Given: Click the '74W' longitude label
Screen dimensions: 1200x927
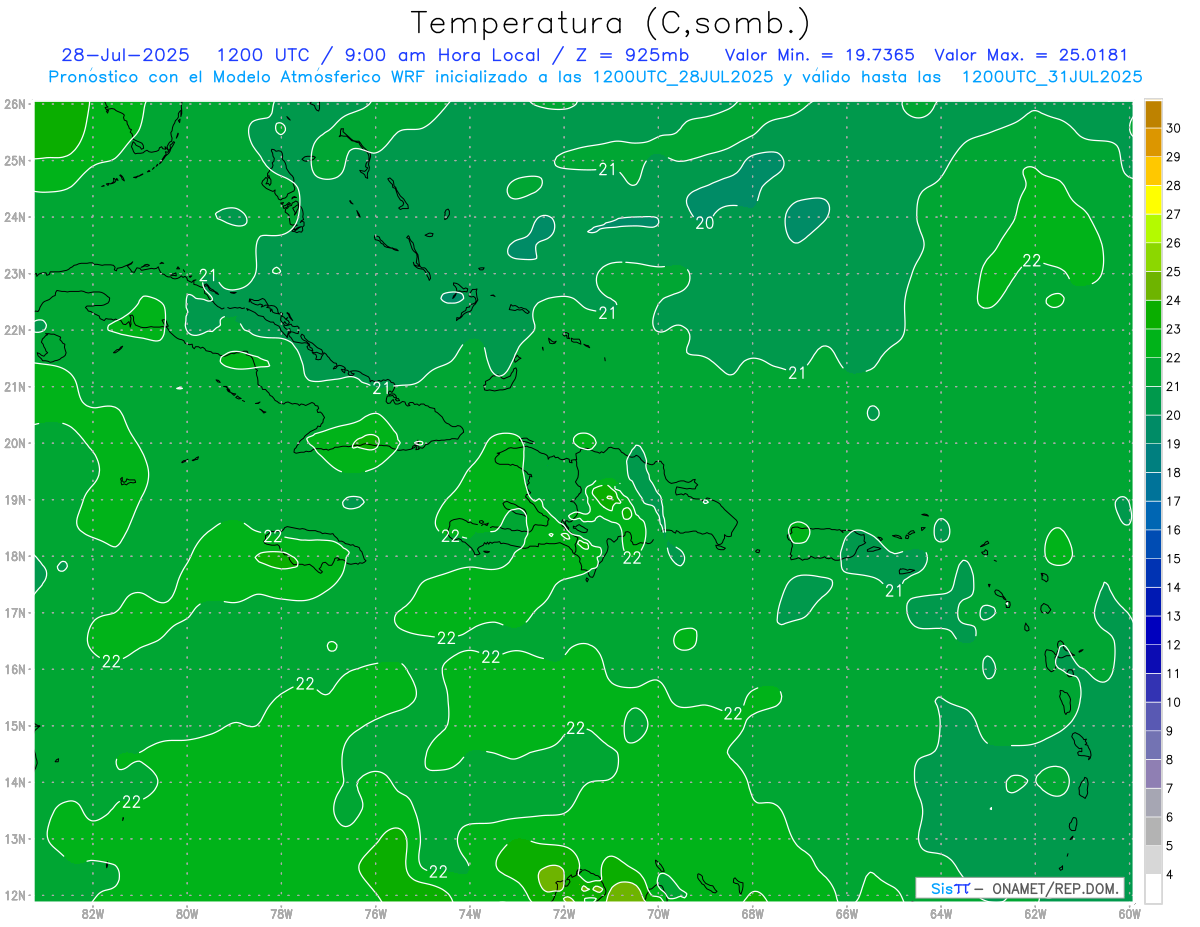Looking at the screenshot, I should tap(470, 912).
